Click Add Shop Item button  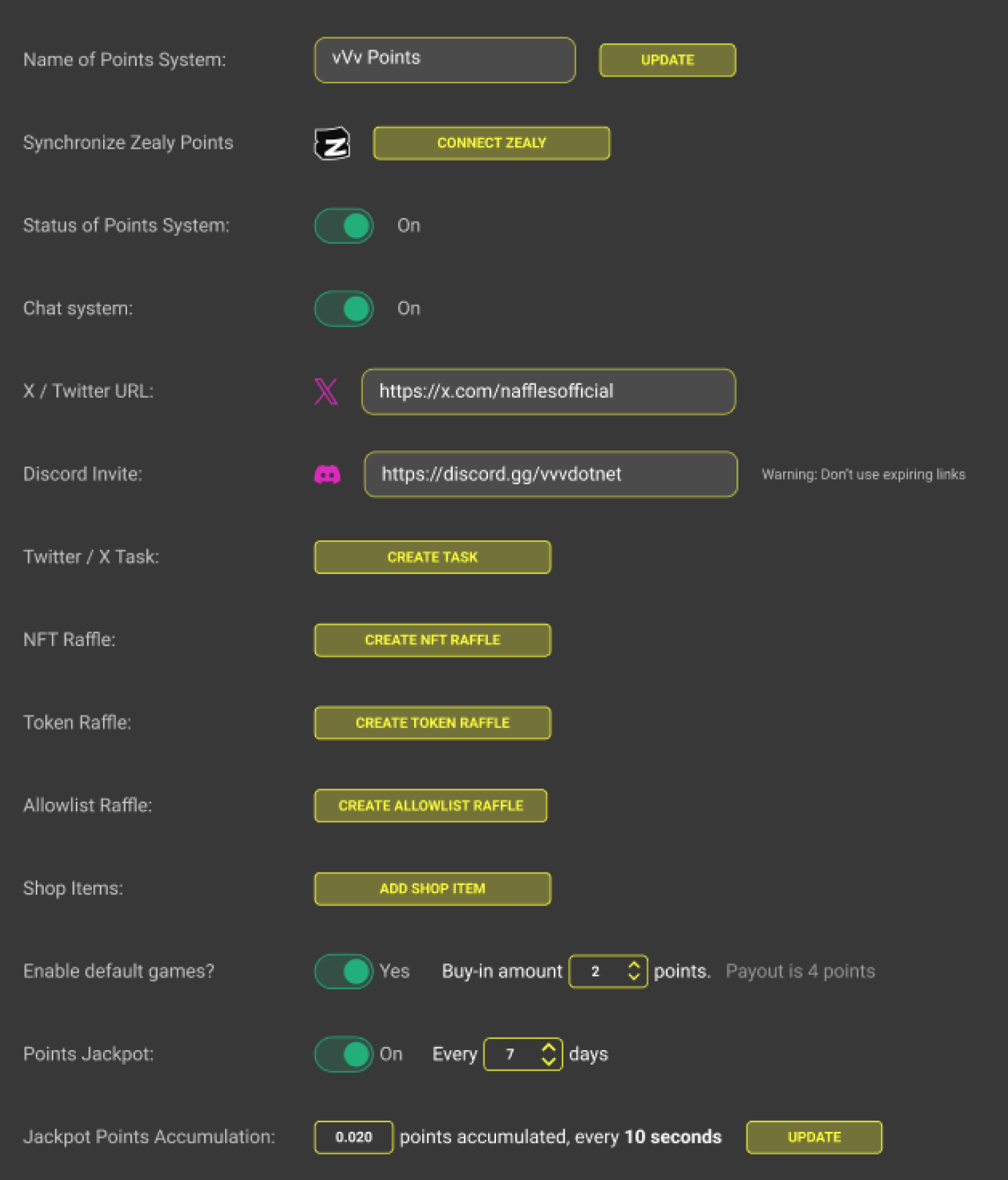(432, 889)
